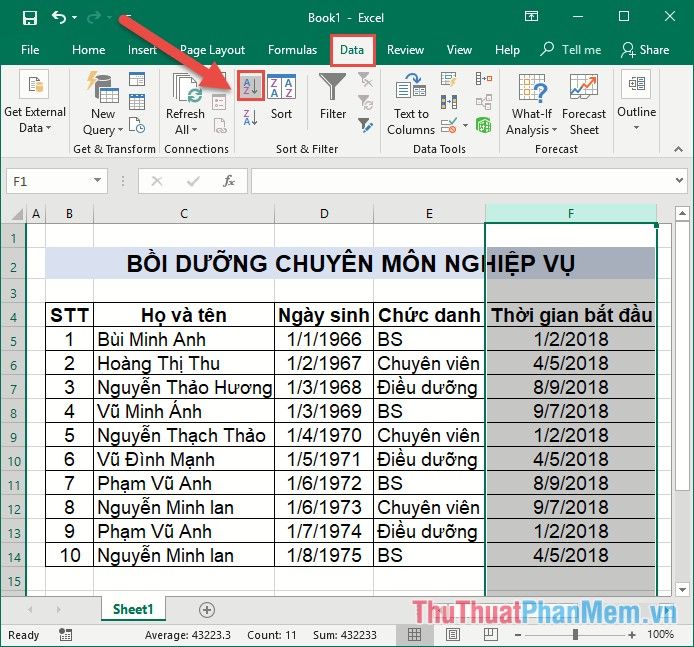Sort A to Z ascending

point(251,86)
